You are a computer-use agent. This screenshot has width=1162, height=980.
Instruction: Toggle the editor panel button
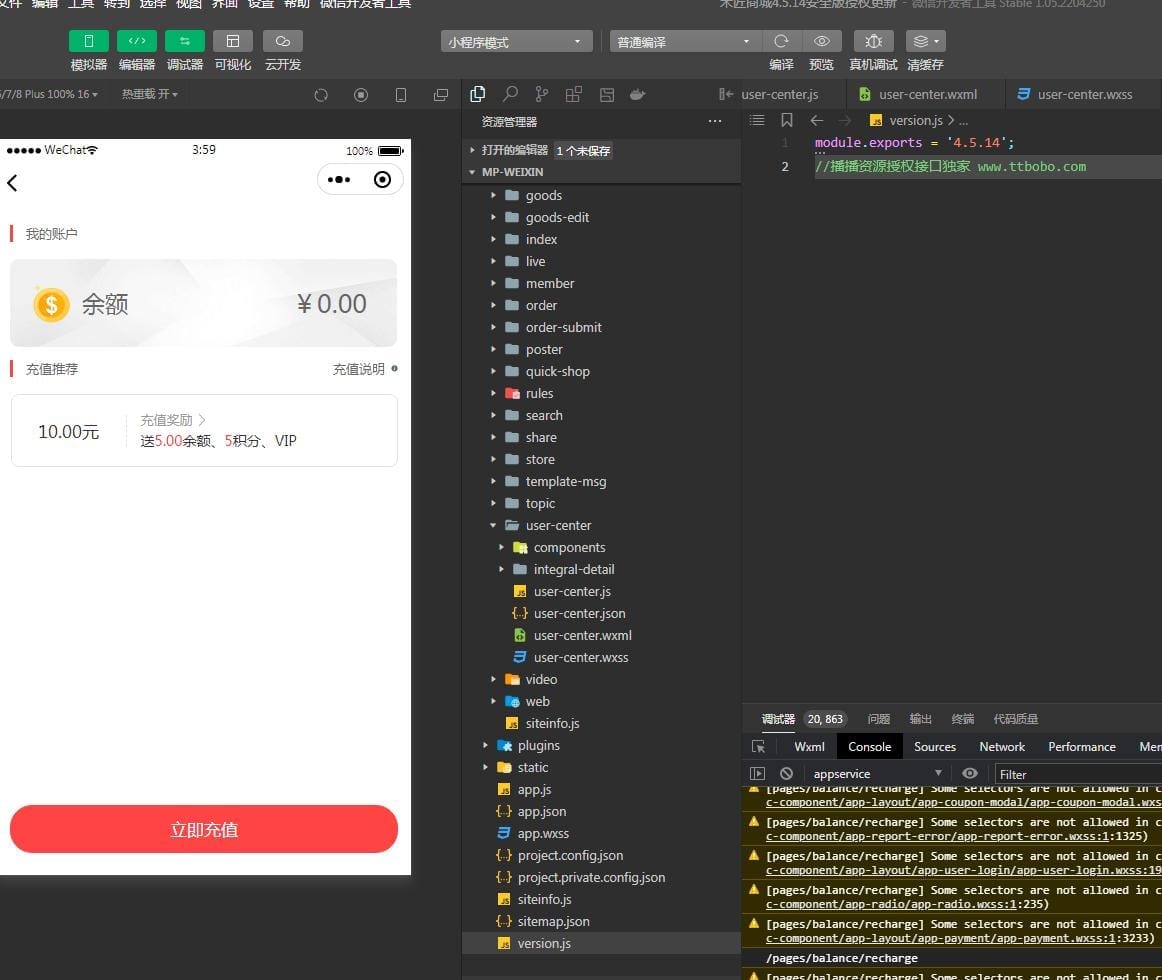point(136,42)
